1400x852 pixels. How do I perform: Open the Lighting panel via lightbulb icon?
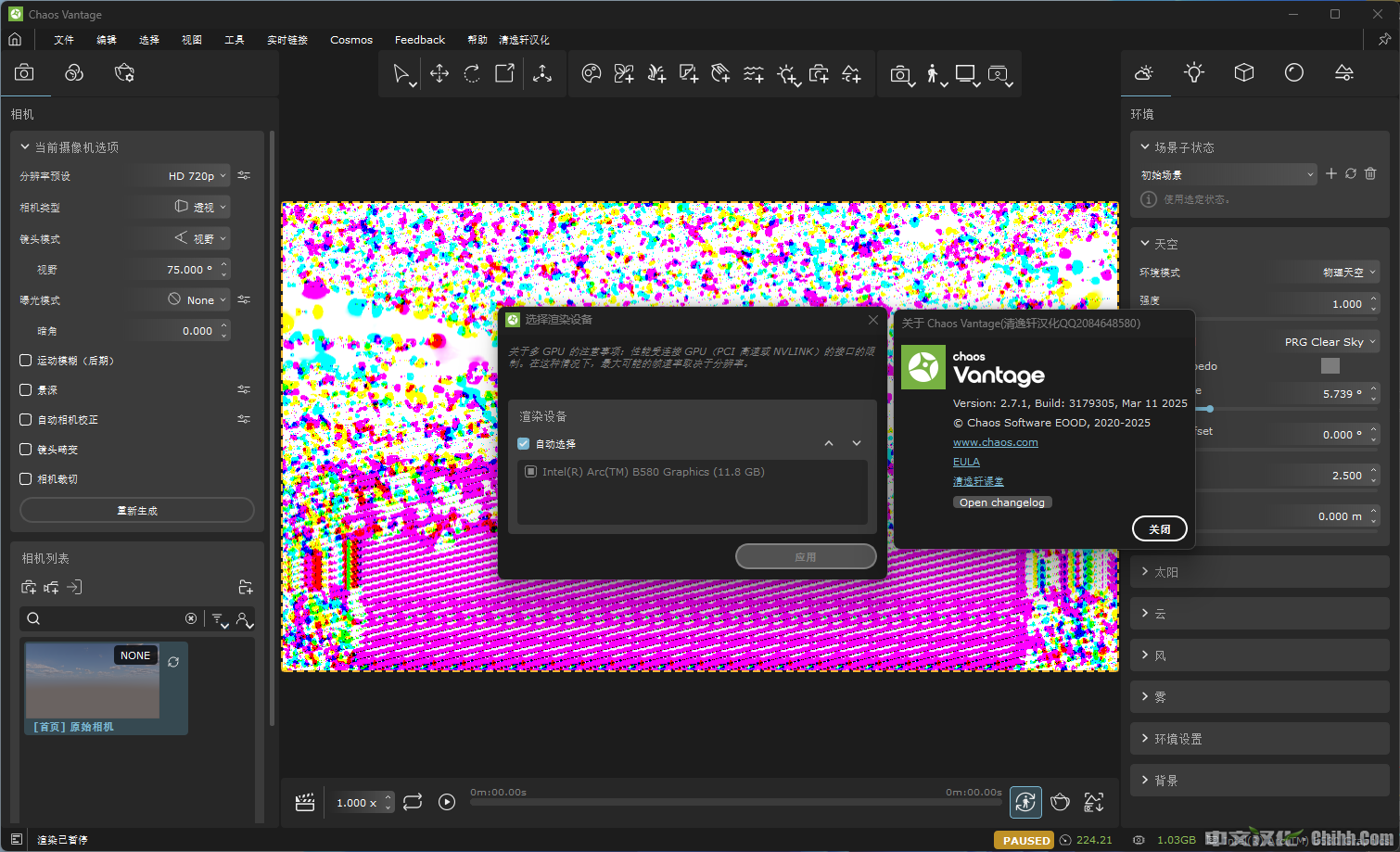[1193, 72]
